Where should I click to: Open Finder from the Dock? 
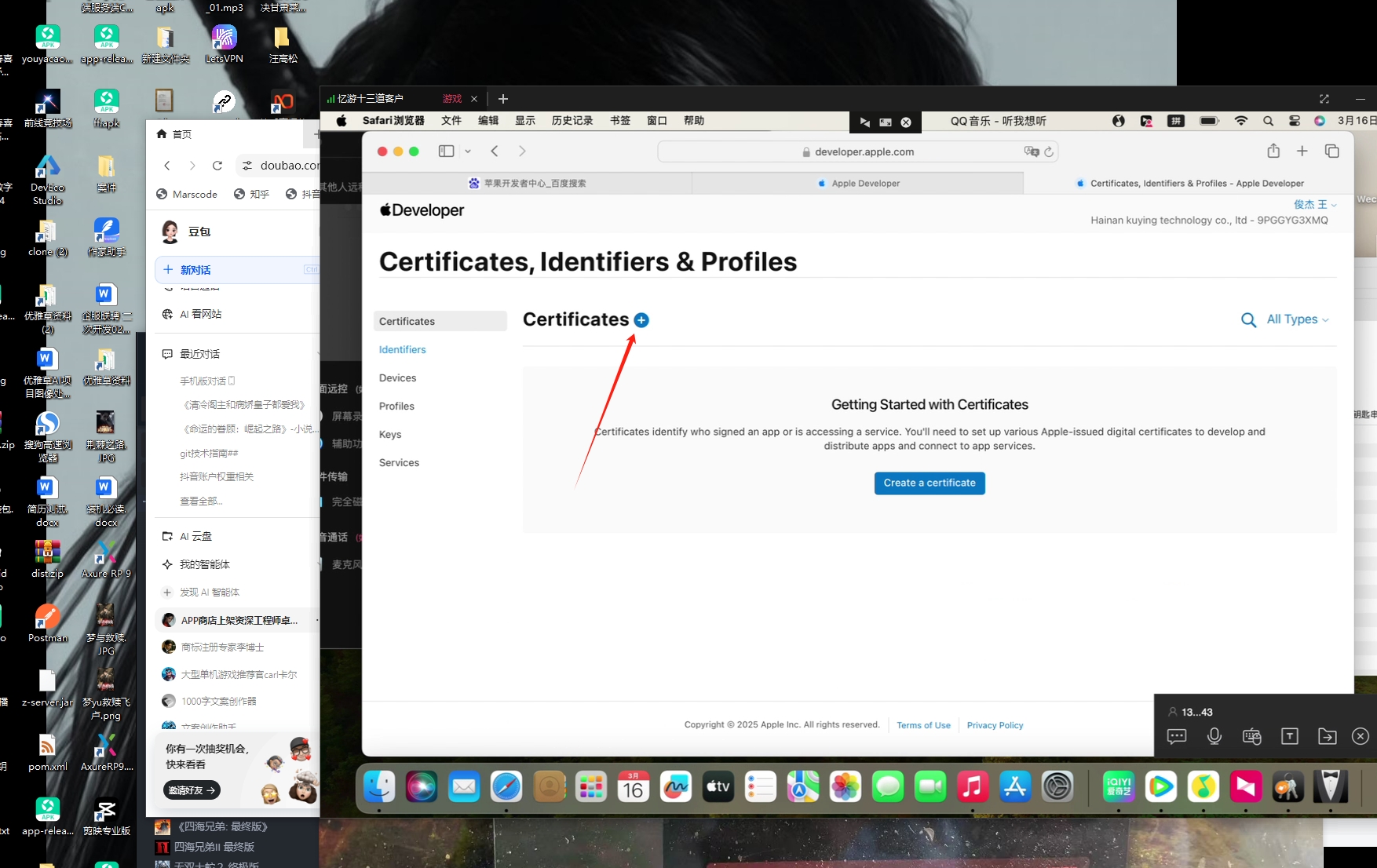380,786
